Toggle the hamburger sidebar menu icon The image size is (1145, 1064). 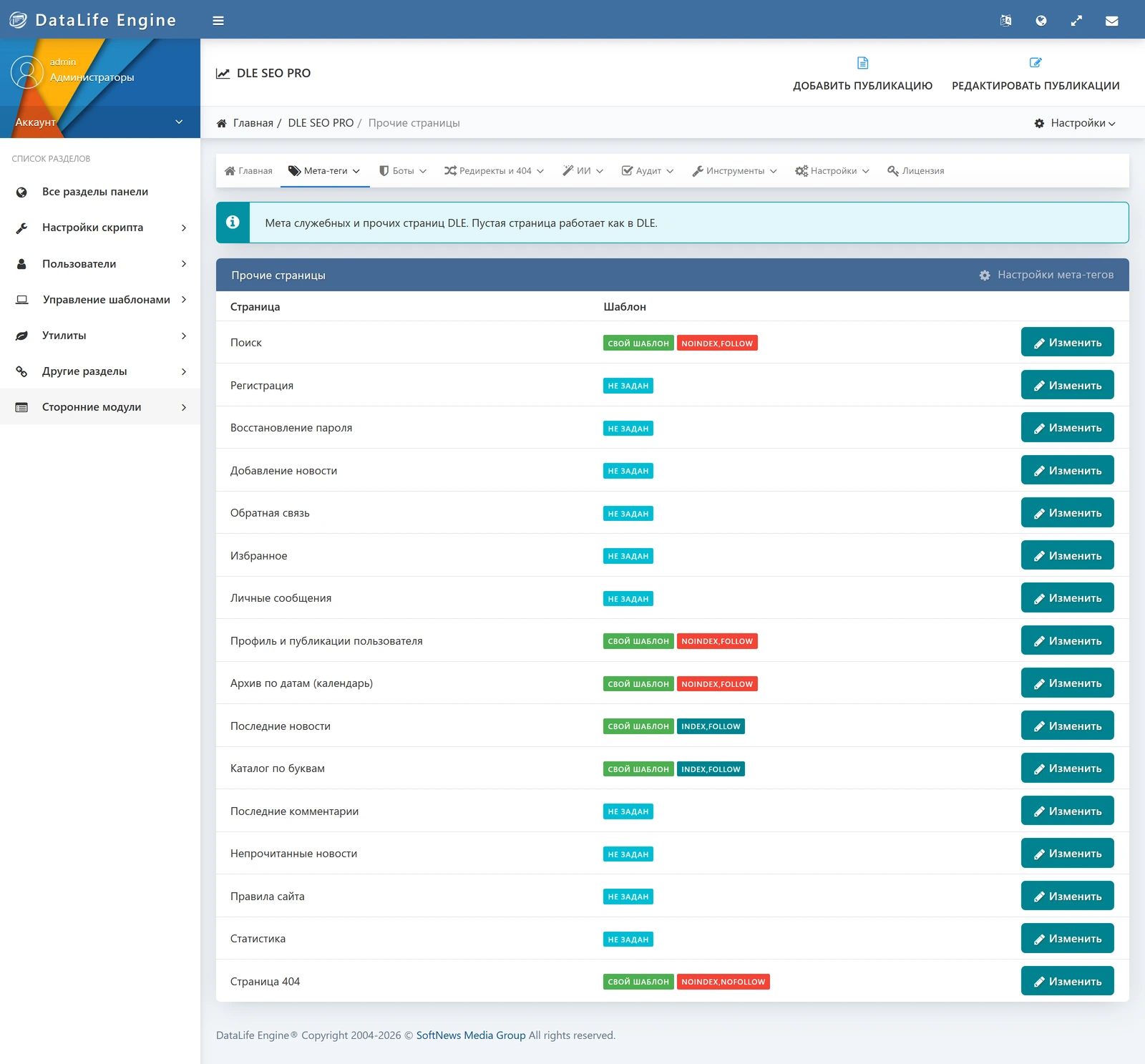point(218,21)
